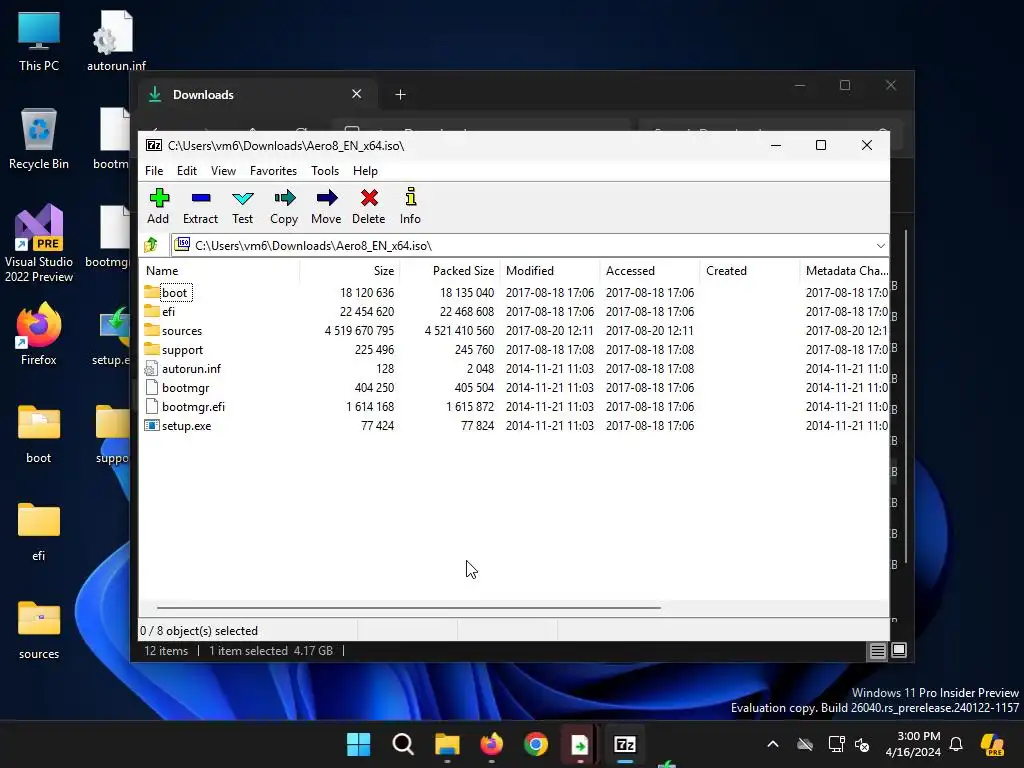
Task: Open taskbar Search
Action: pyautogui.click(x=403, y=744)
